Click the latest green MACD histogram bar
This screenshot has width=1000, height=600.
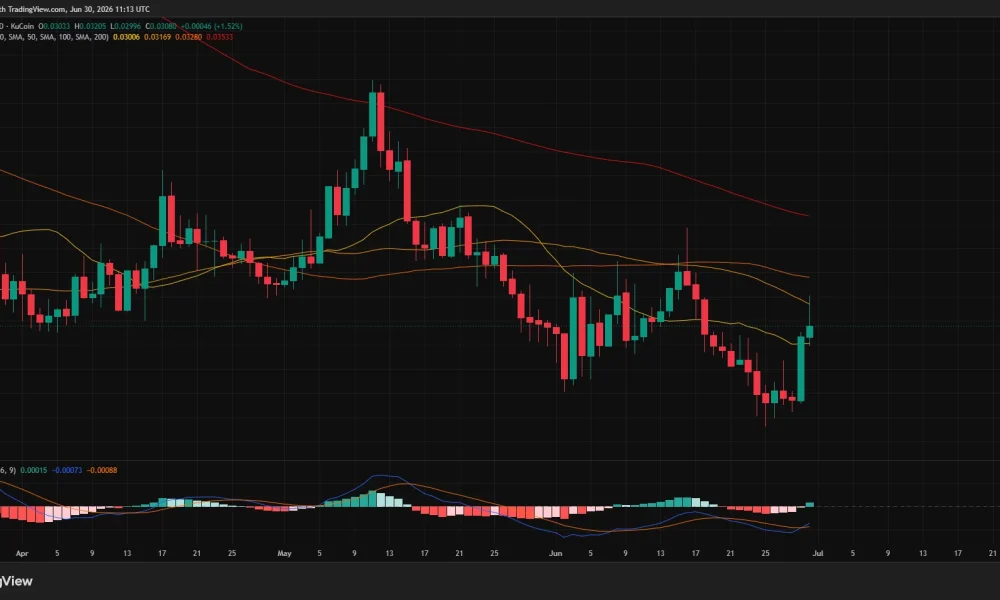(x=810, y=504)
